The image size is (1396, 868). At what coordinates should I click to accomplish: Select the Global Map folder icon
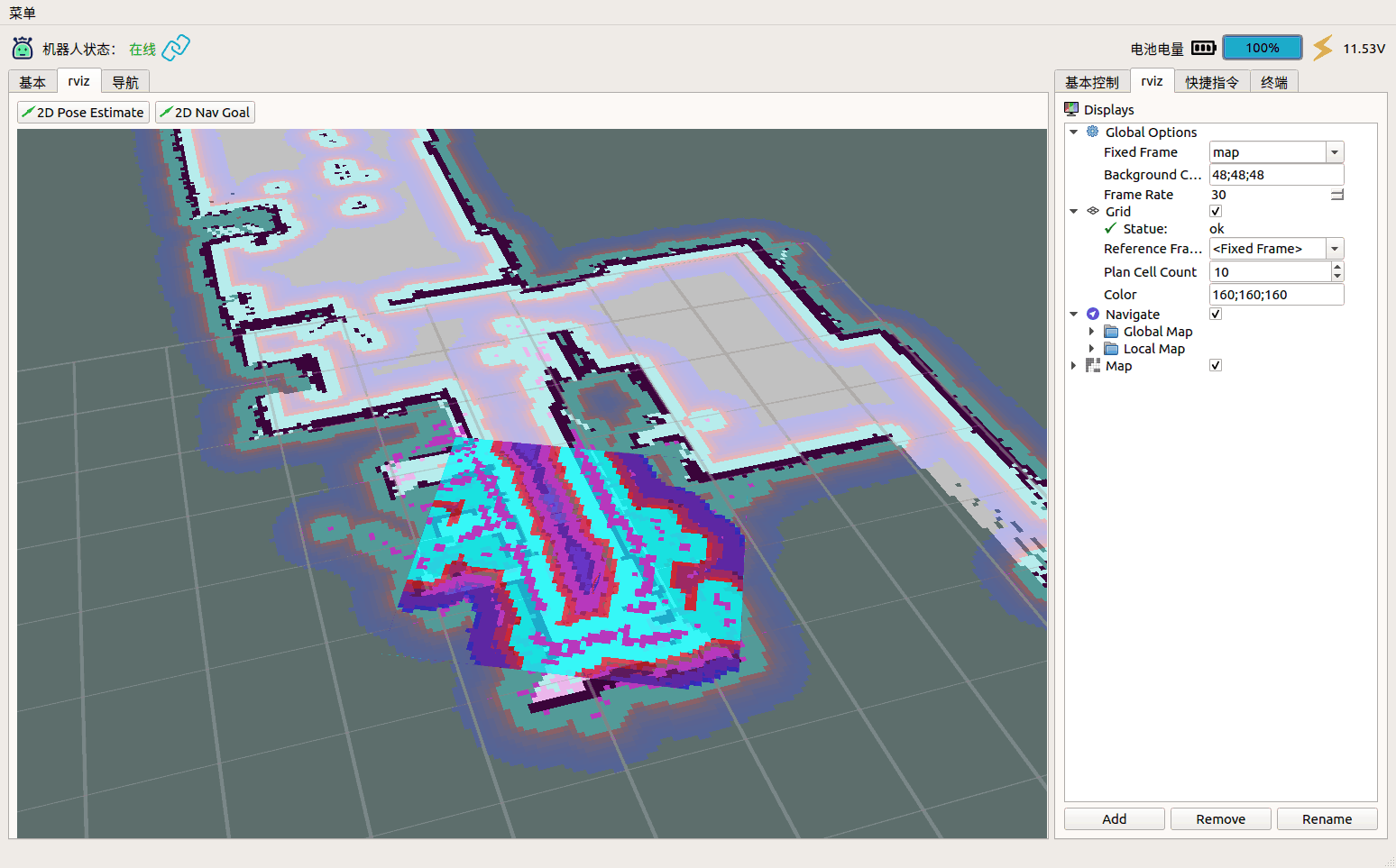pos(1111,332)
